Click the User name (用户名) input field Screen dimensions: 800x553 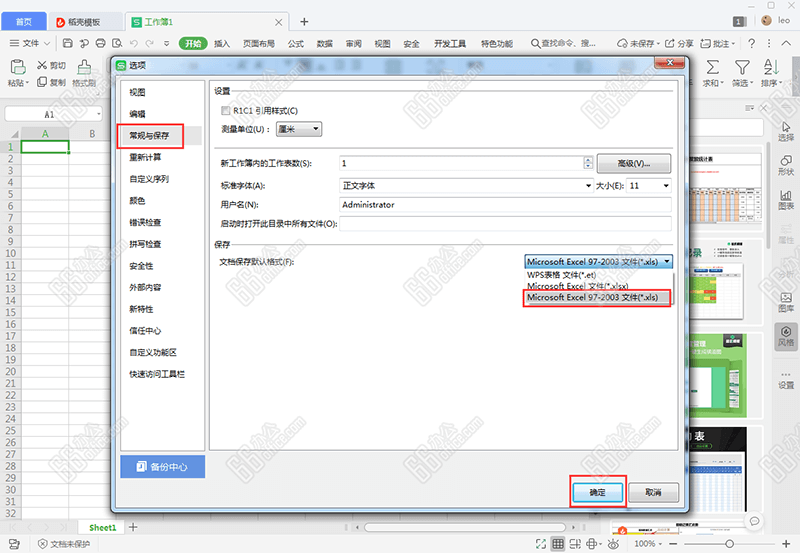(x=505, y=205)
